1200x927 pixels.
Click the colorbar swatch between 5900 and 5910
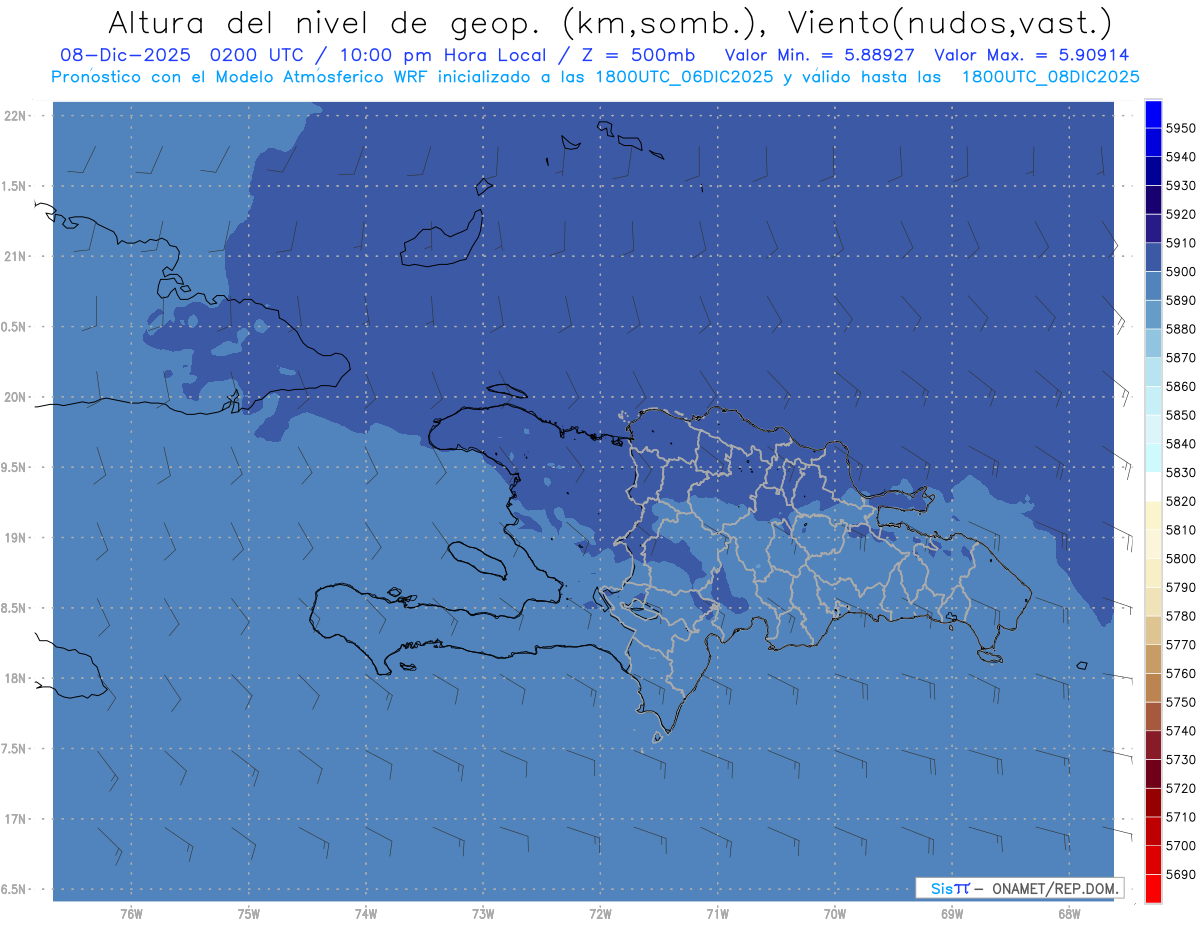point(1153,258)
